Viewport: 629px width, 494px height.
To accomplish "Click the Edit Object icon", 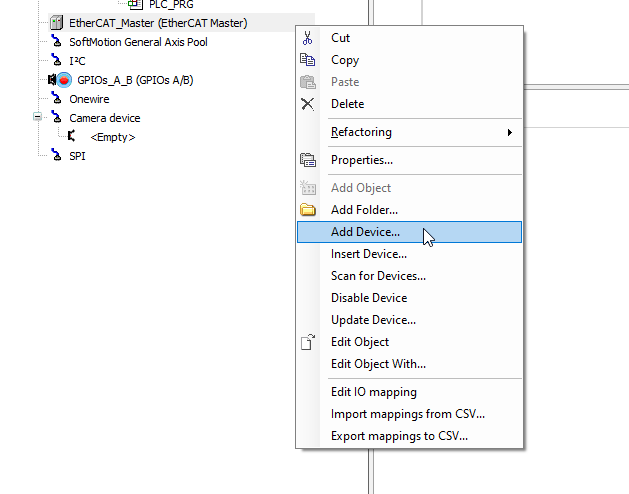I will pos(308,342).
